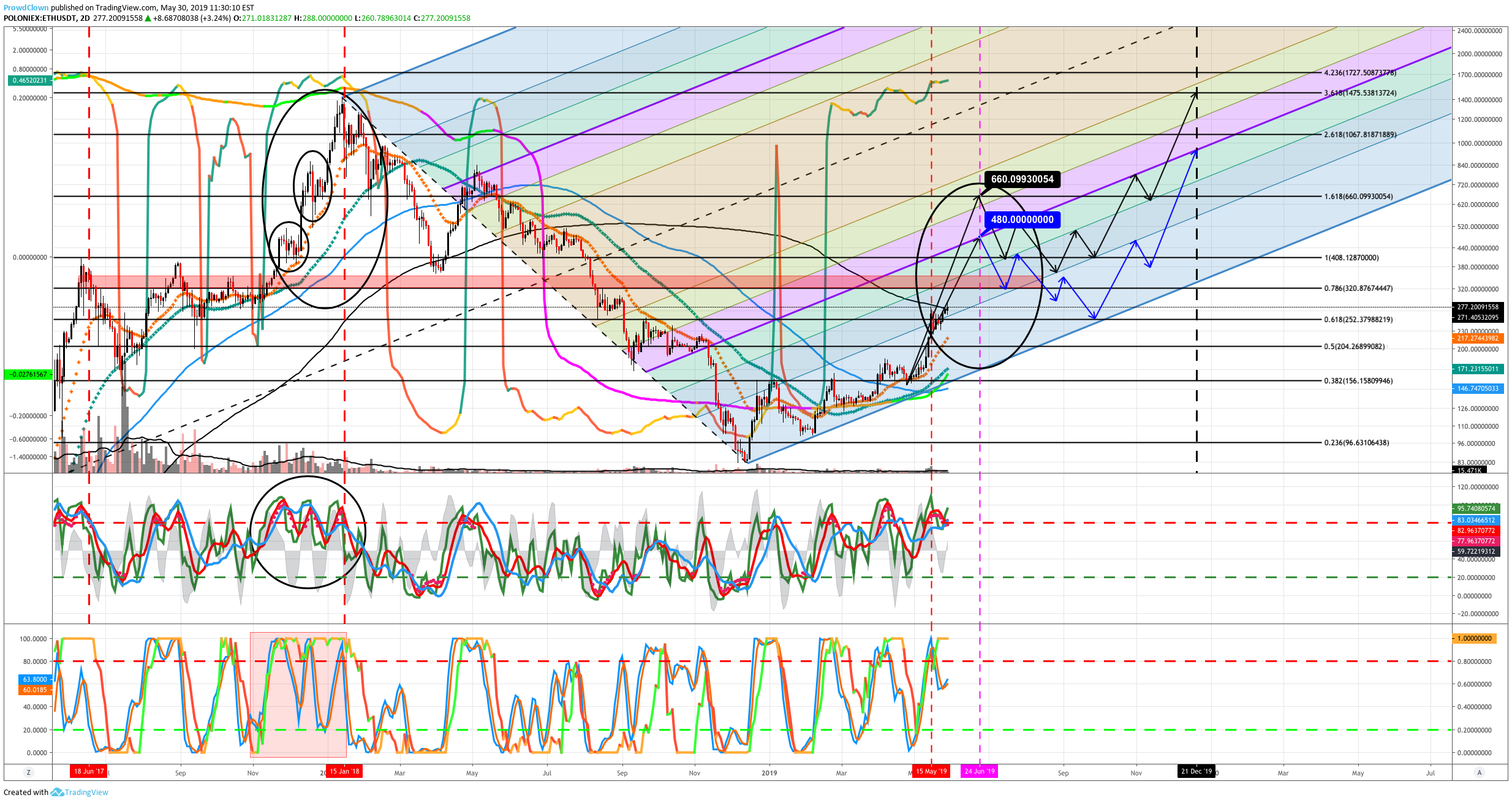
Task: Click the POLONIEX:ETHUSDT symbol title
Action: (40, 18)
